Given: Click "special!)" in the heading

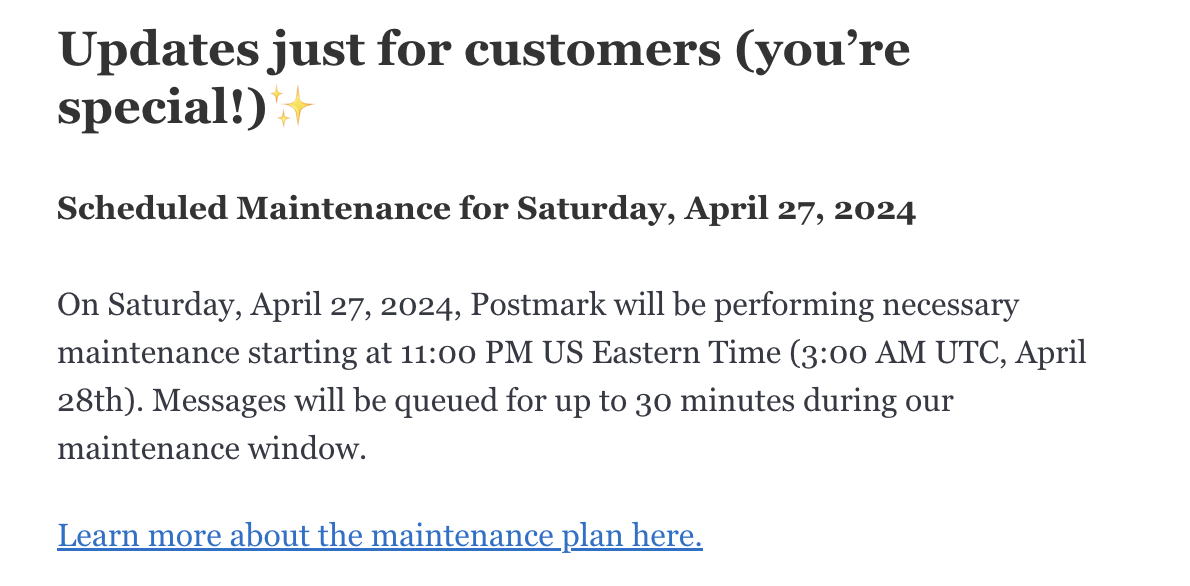Looking at the screenshot, I should tap(163, 107).
